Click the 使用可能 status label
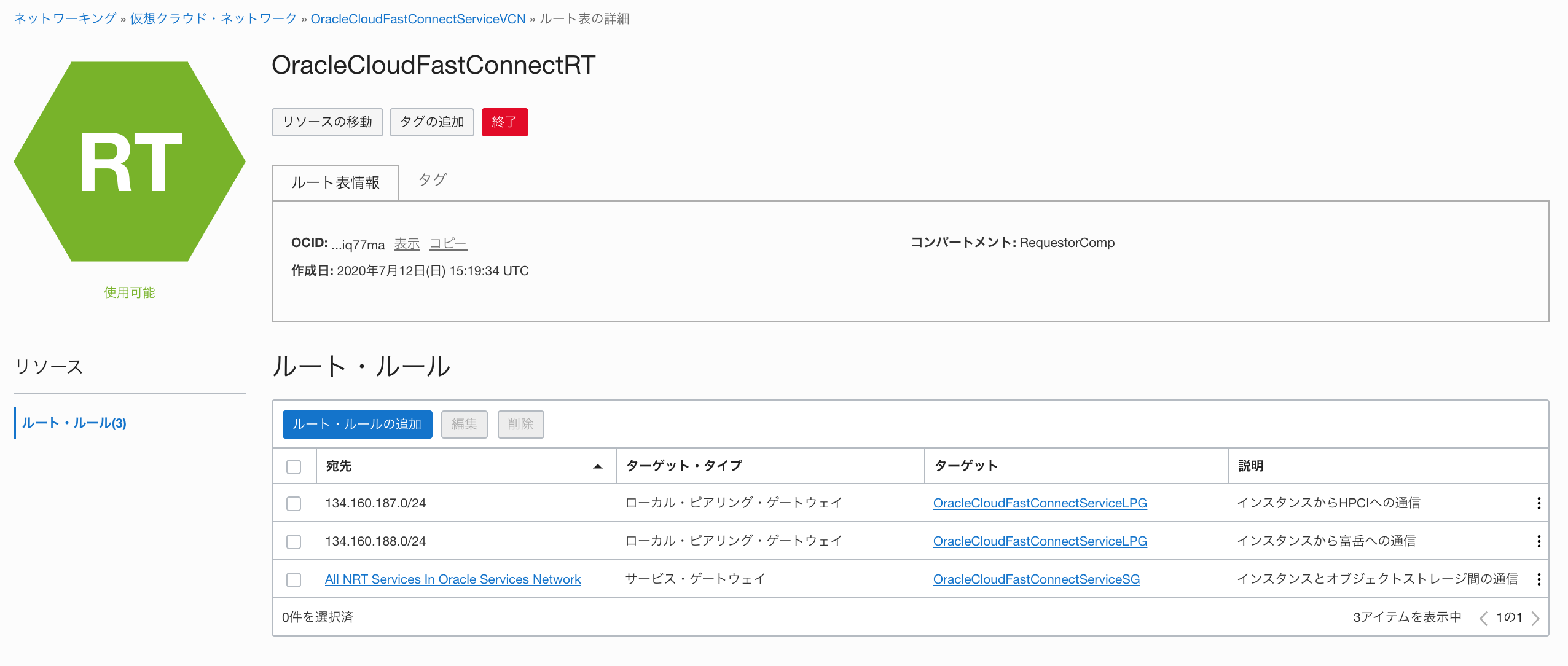1568x666 pixels. tap(129, 292)
